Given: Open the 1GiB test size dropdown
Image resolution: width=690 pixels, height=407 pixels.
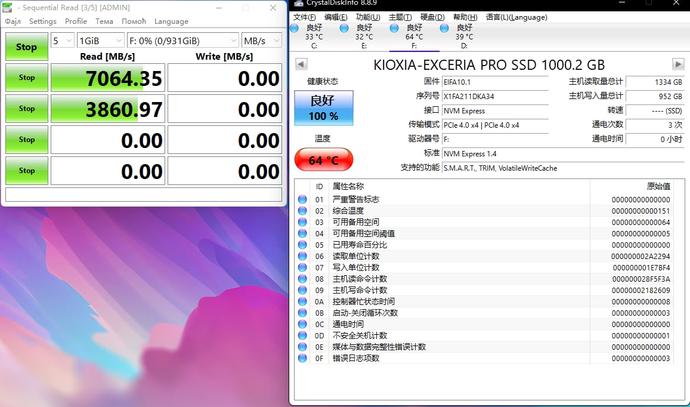Looking at the screenshot, I should [100, 41].
